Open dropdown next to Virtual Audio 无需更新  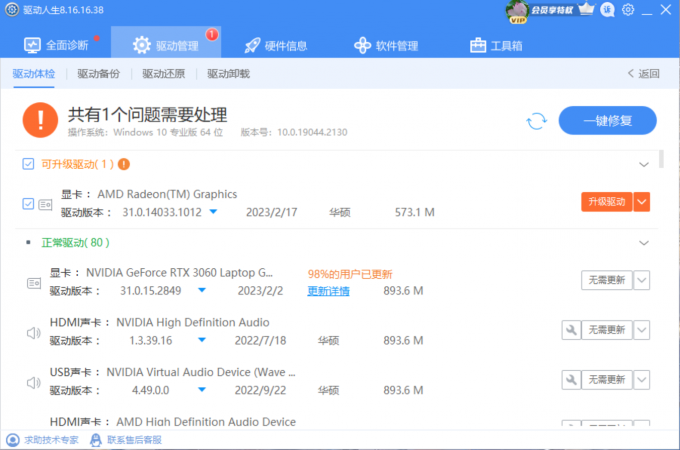pyautogui.click(x=642, y=380)
